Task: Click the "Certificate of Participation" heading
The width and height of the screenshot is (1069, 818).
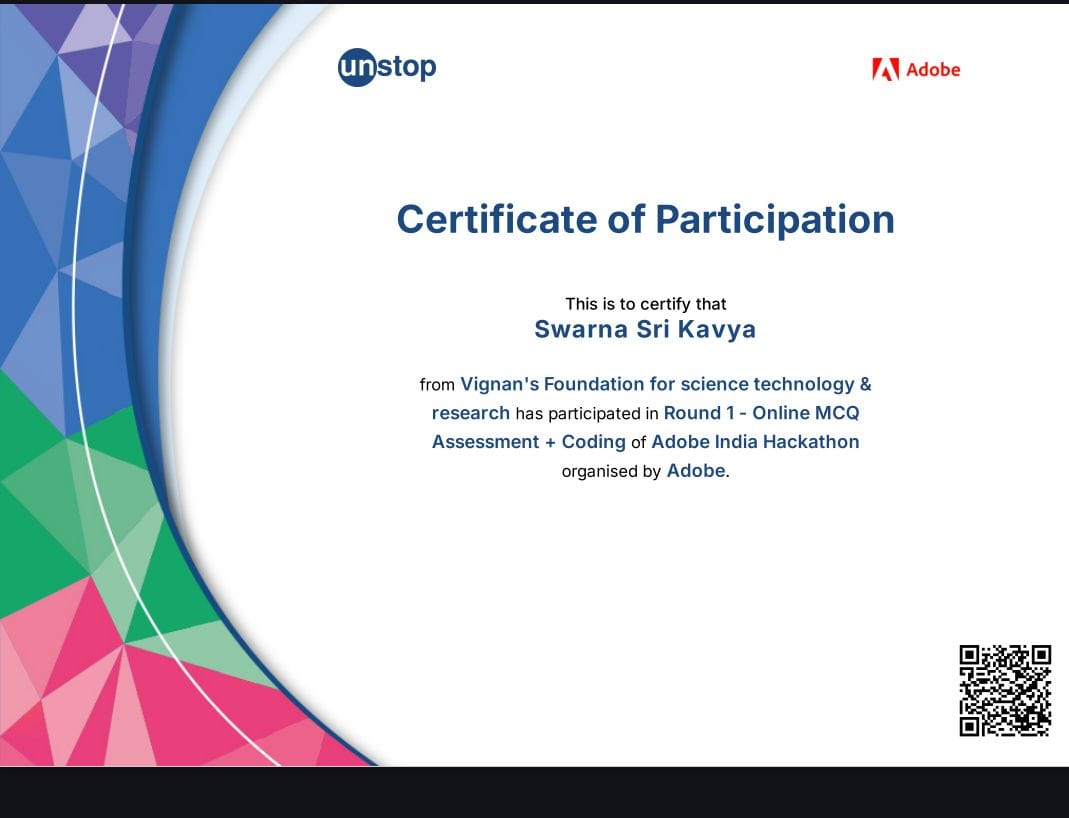Action: coord(646,219)
